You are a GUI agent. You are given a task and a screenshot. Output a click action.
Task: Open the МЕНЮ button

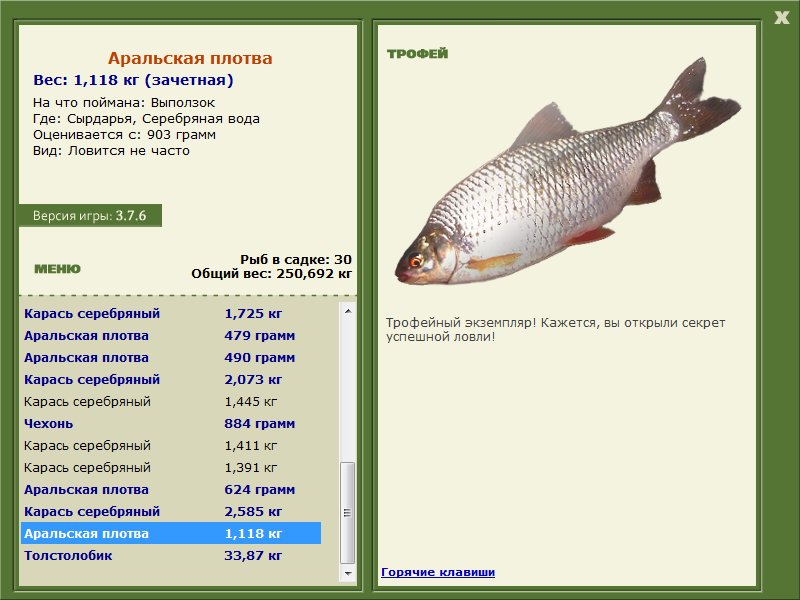[x=57, y=269]
